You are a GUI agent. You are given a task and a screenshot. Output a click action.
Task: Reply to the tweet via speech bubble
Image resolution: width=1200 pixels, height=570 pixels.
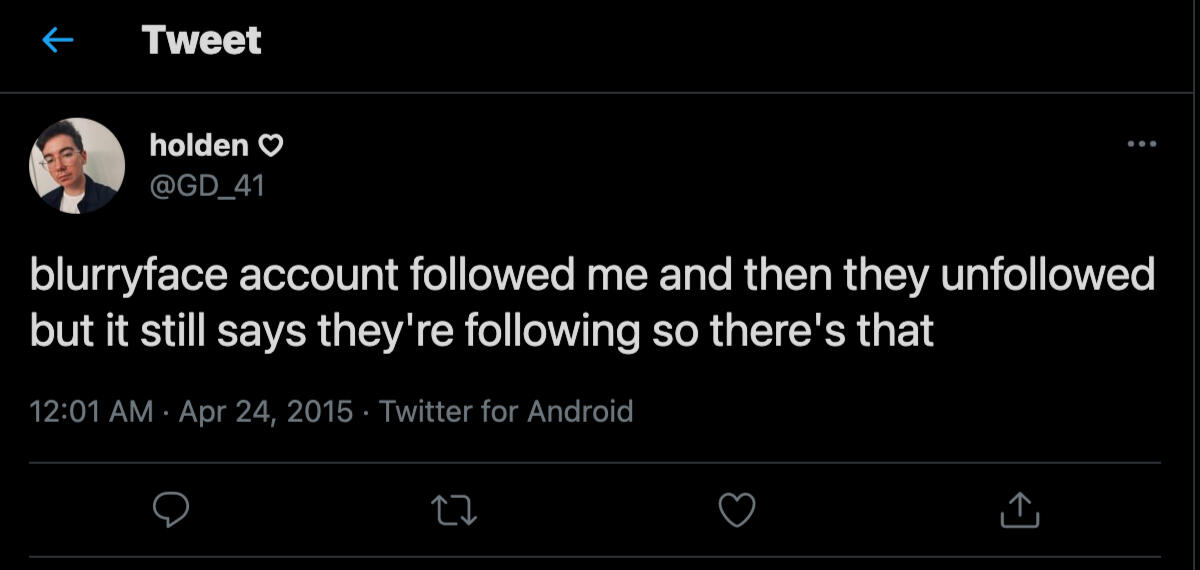(171, 510)
